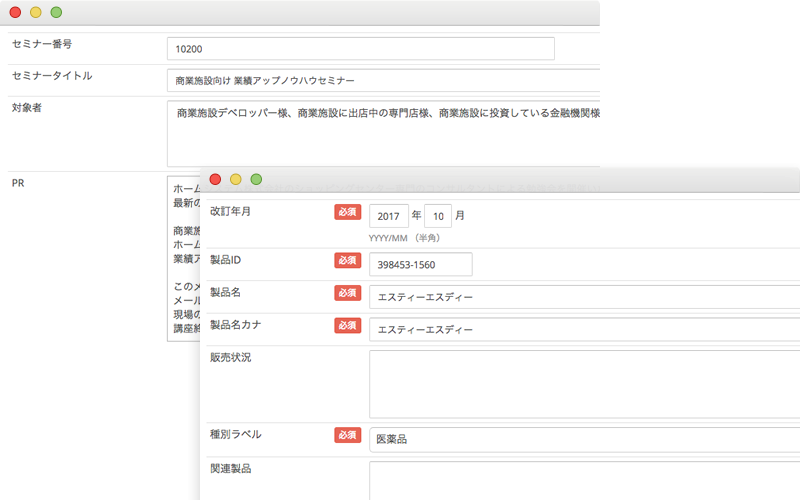Screen dimensions: 800x500
Task: Click the 関連製品 text area
Action: (585, 481)
